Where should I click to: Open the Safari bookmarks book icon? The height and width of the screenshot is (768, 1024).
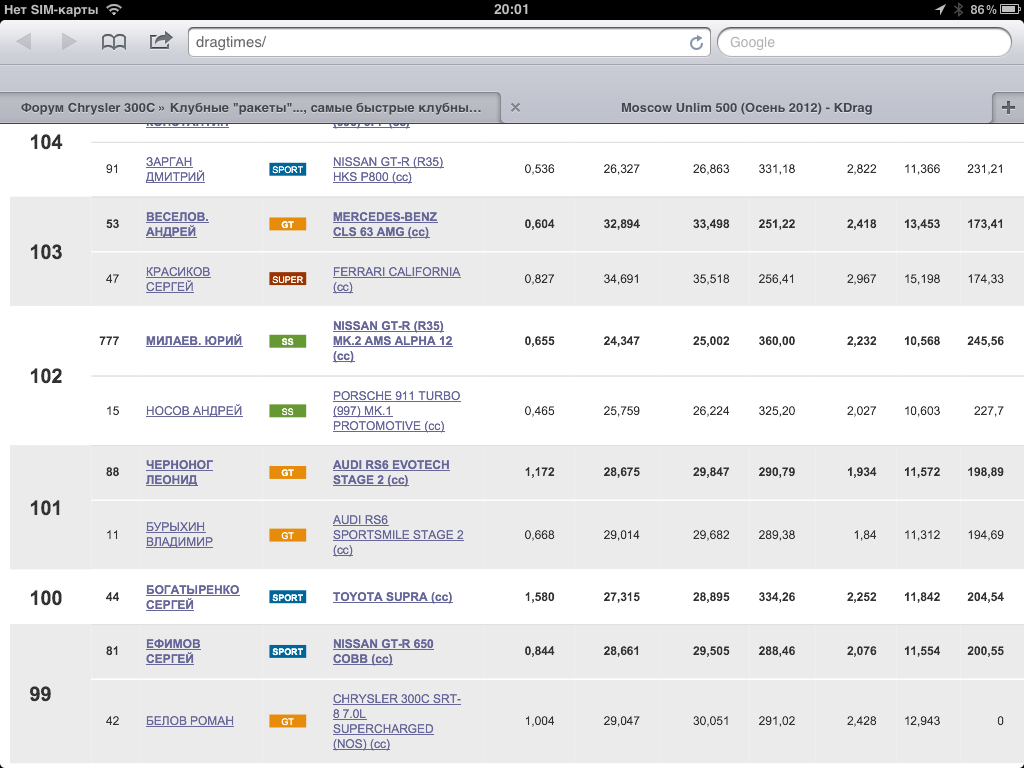coord(114,42)
